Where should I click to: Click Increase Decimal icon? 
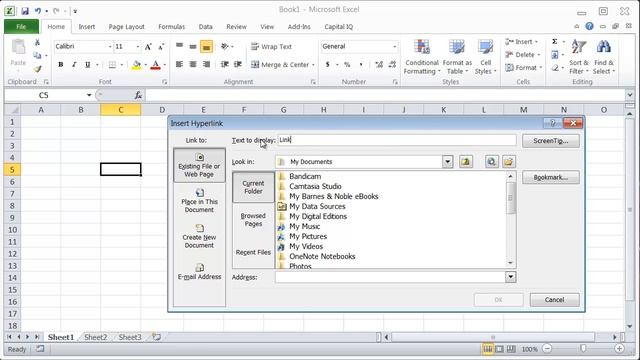(379, 64)
